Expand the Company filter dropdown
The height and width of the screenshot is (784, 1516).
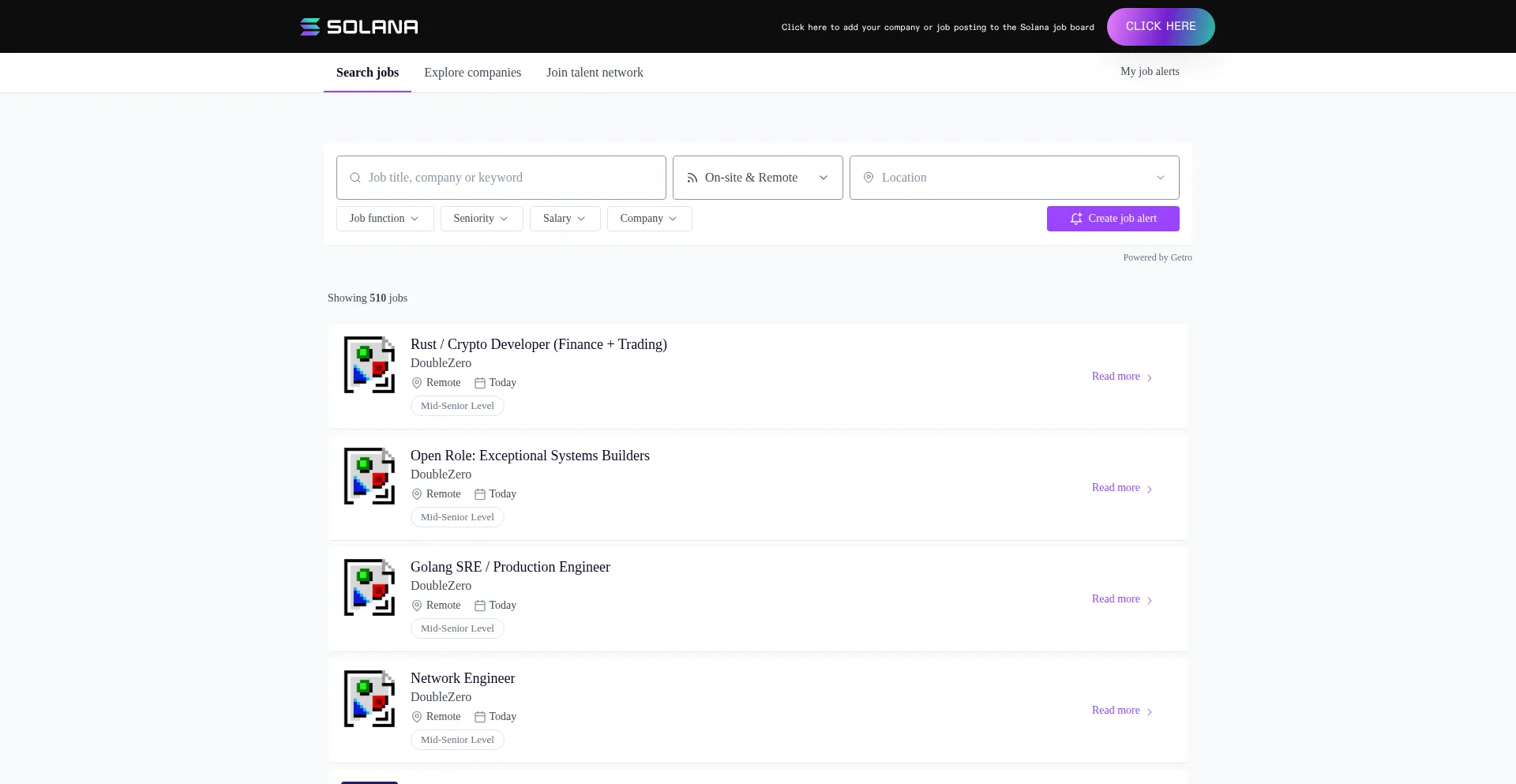point(649,219)
